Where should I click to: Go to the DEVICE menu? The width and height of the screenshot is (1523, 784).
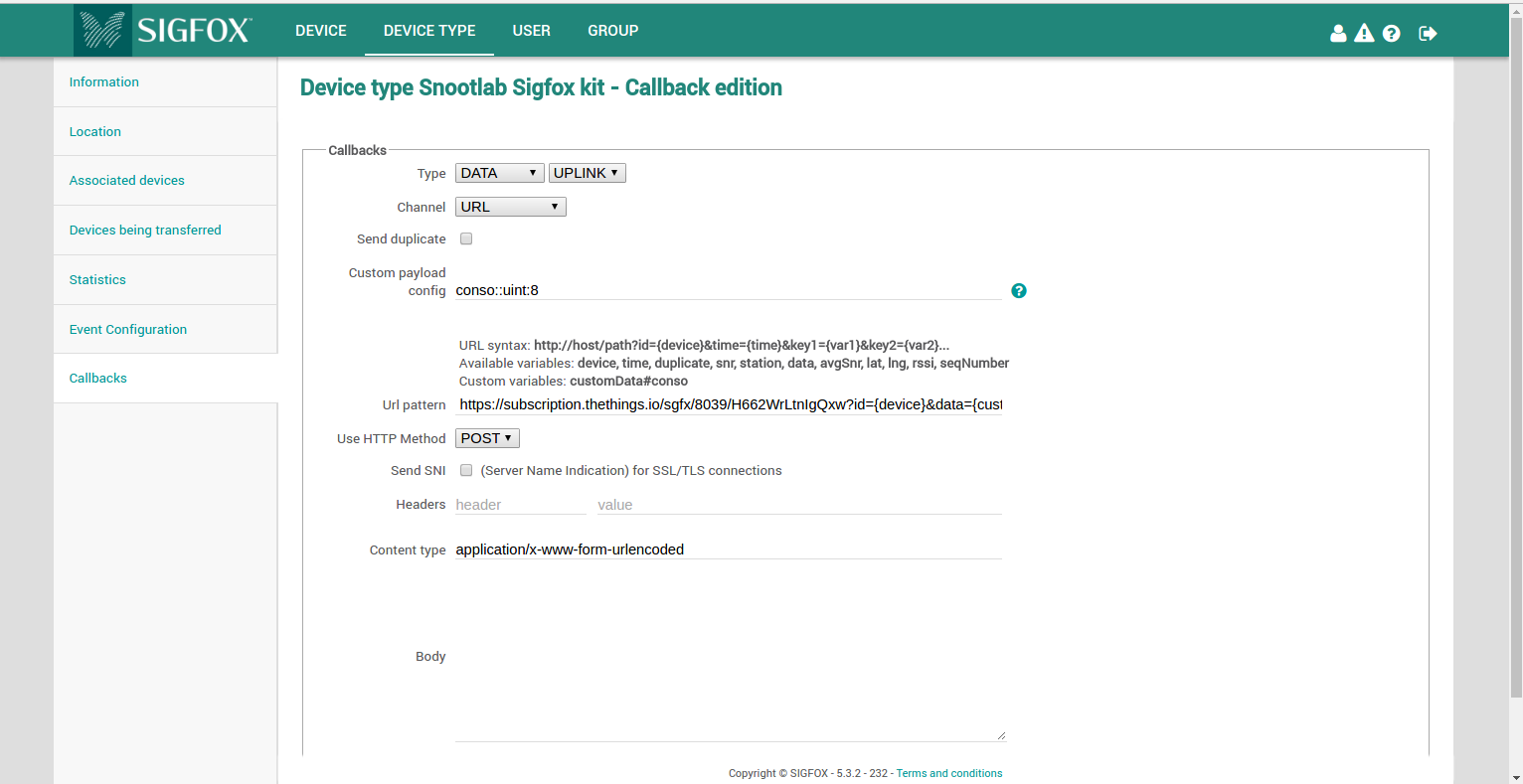pos(321,31)
